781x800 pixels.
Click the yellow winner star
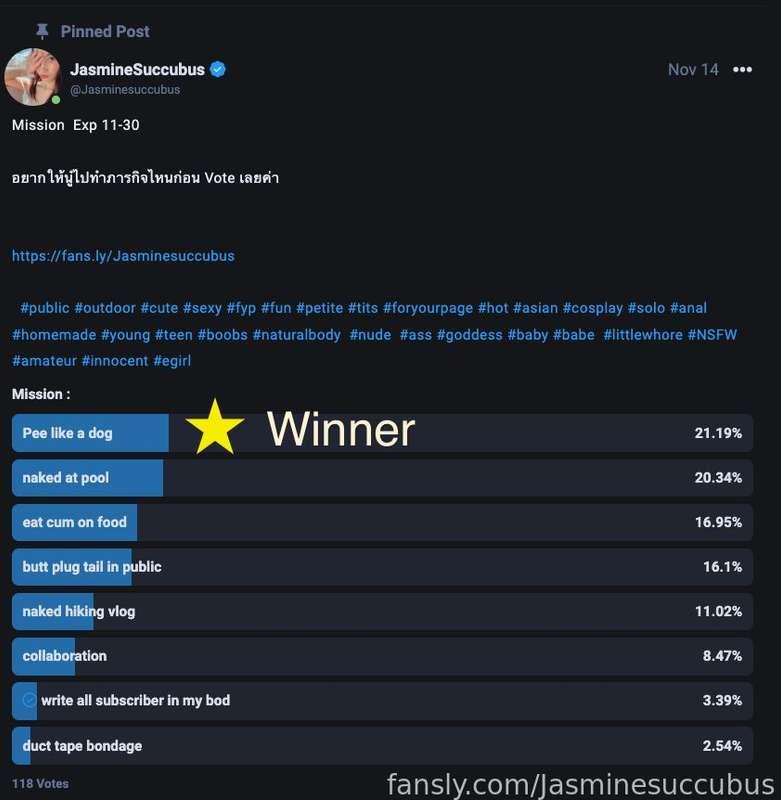pyautogui.click(x=215, y=427)
